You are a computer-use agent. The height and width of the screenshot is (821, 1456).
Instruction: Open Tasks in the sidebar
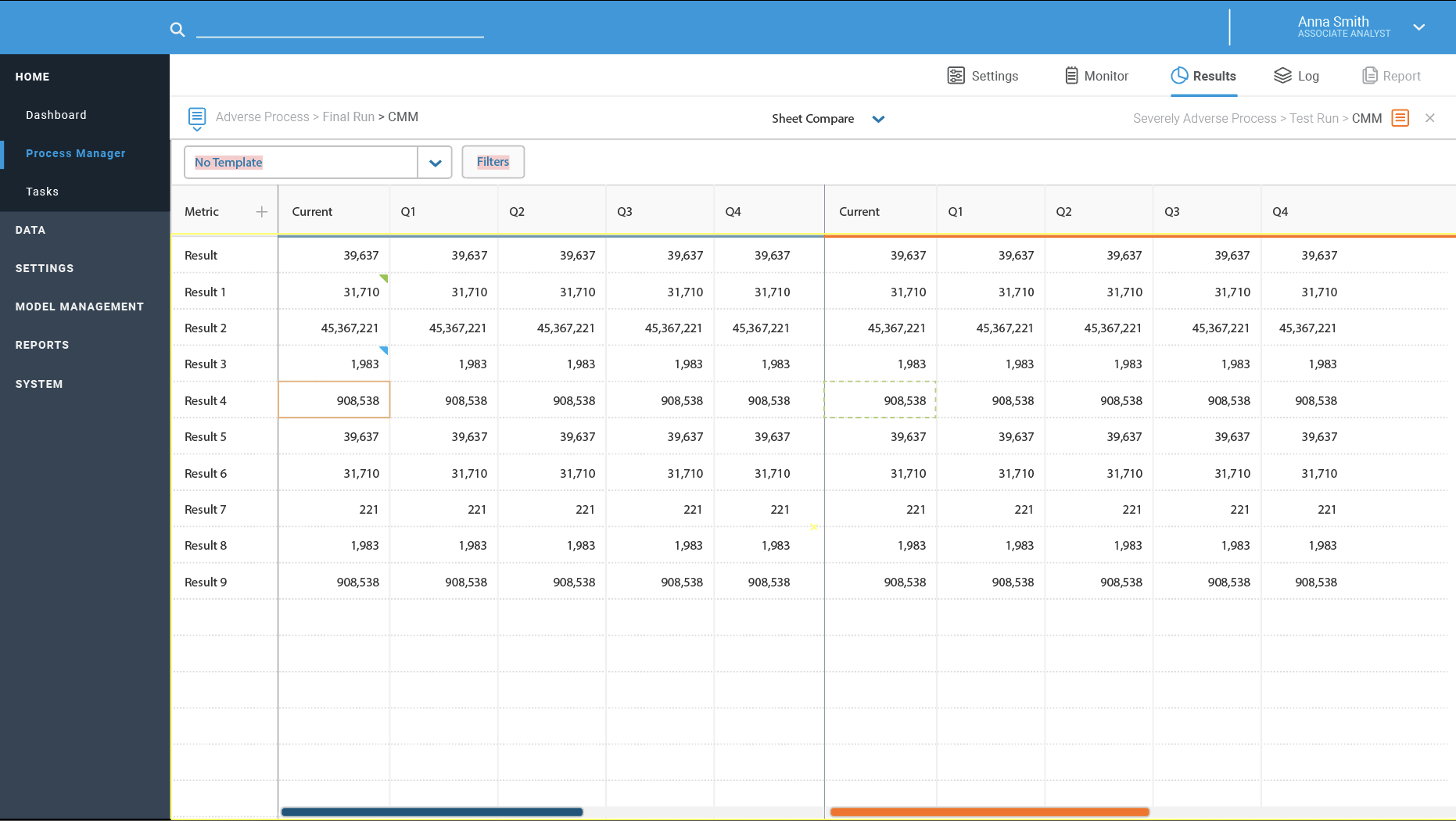42,192
